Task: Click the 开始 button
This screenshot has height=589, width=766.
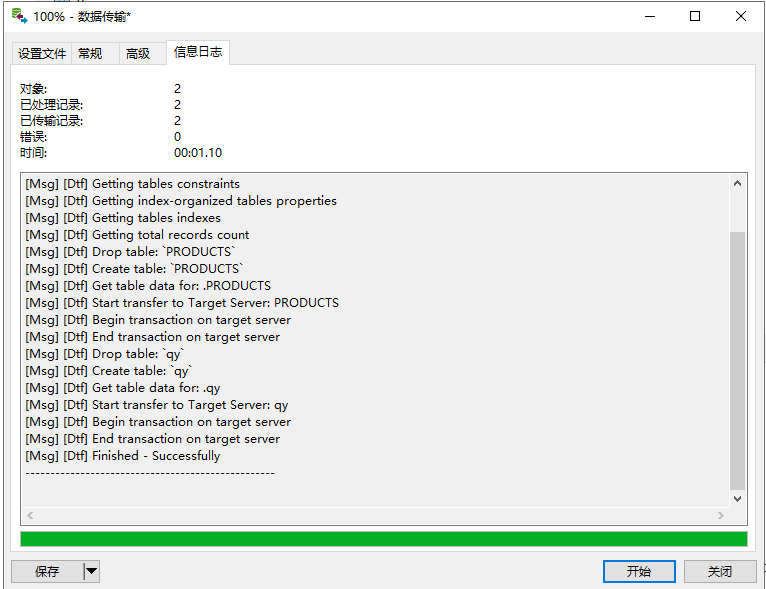Action: tap(639, 571)
